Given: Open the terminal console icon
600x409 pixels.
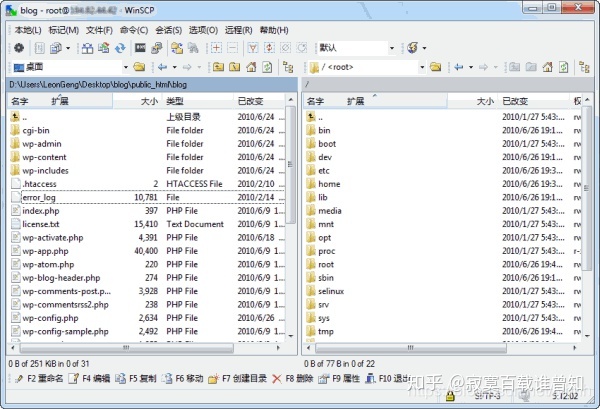Looking at the screenshot, I should tap(140, 48).
